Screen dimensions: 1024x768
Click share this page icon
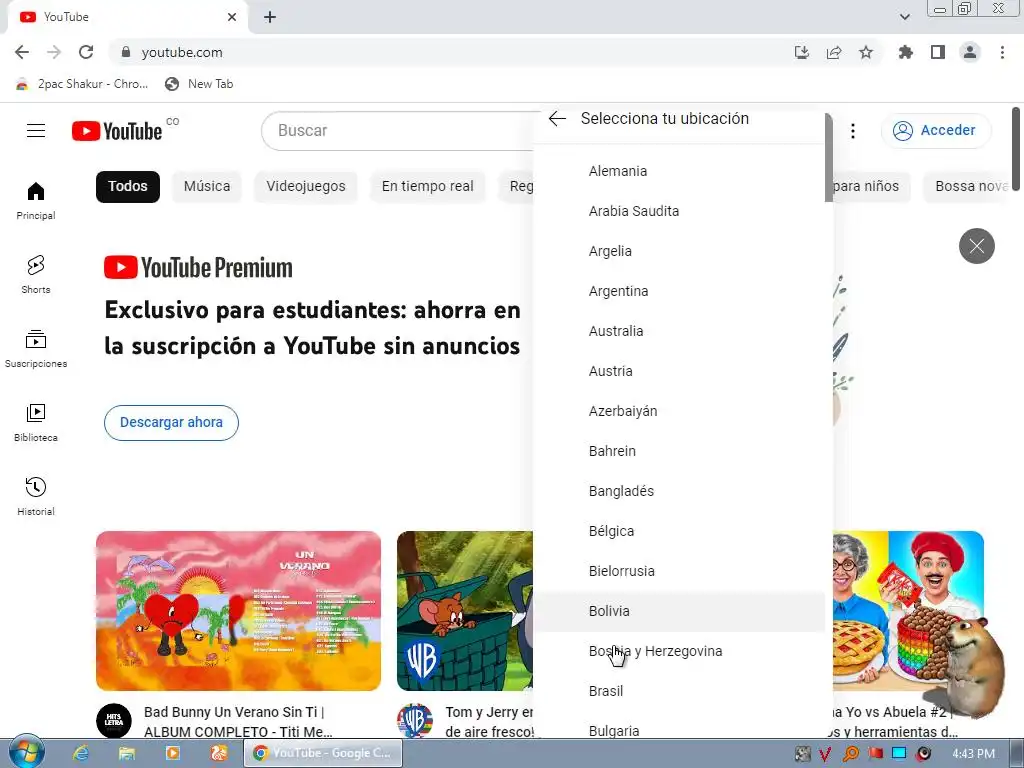click(x=834, y=52)
